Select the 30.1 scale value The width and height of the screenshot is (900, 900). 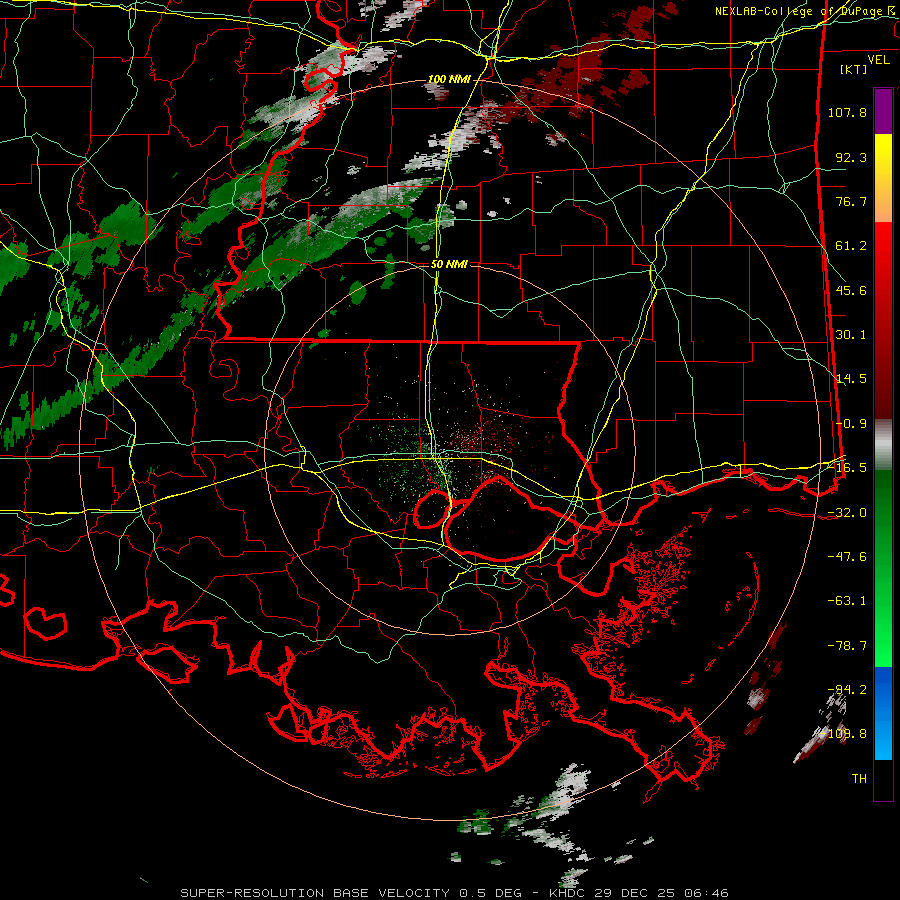click(851, 335)
